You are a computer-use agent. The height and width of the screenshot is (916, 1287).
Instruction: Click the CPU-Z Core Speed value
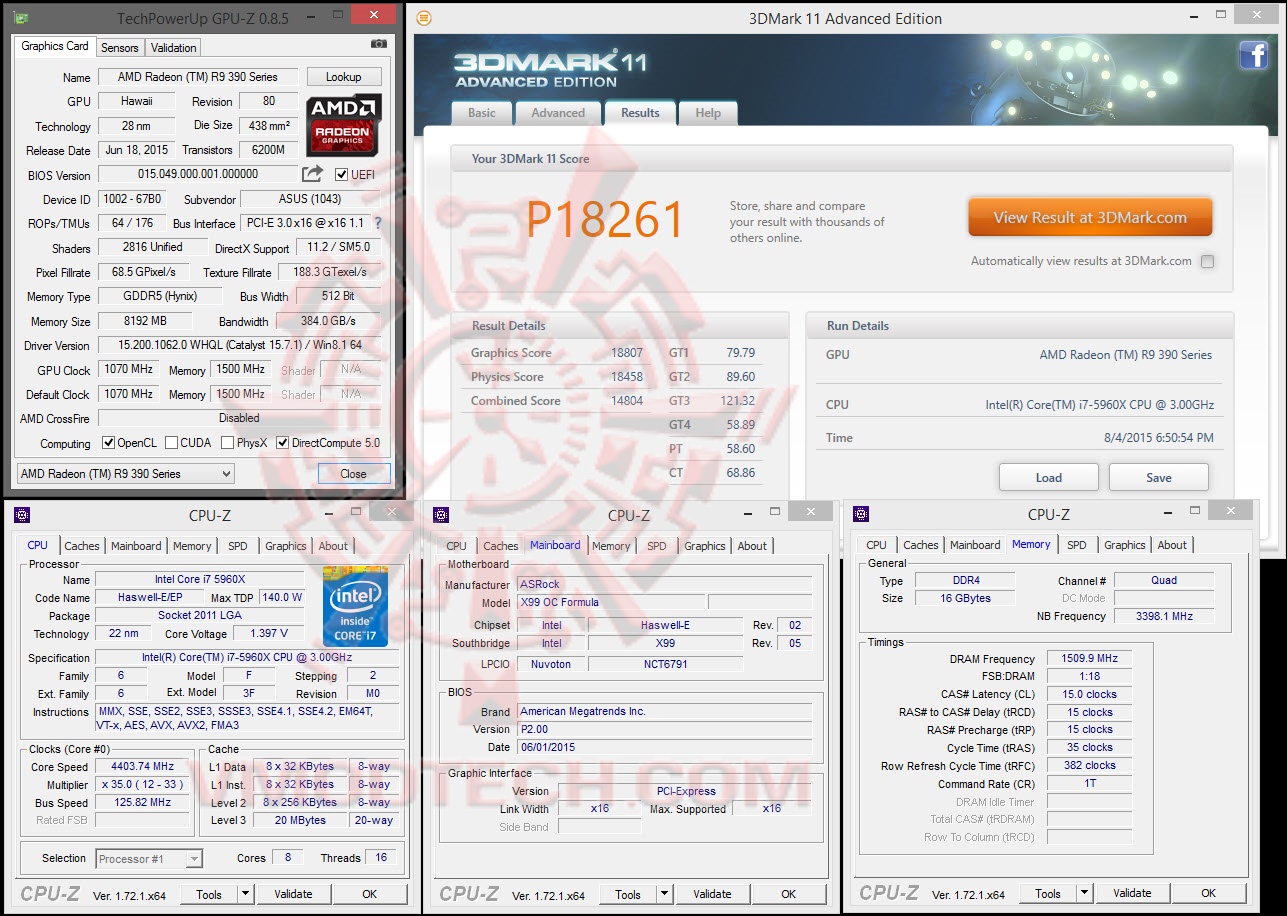click(x=143, y=767)
